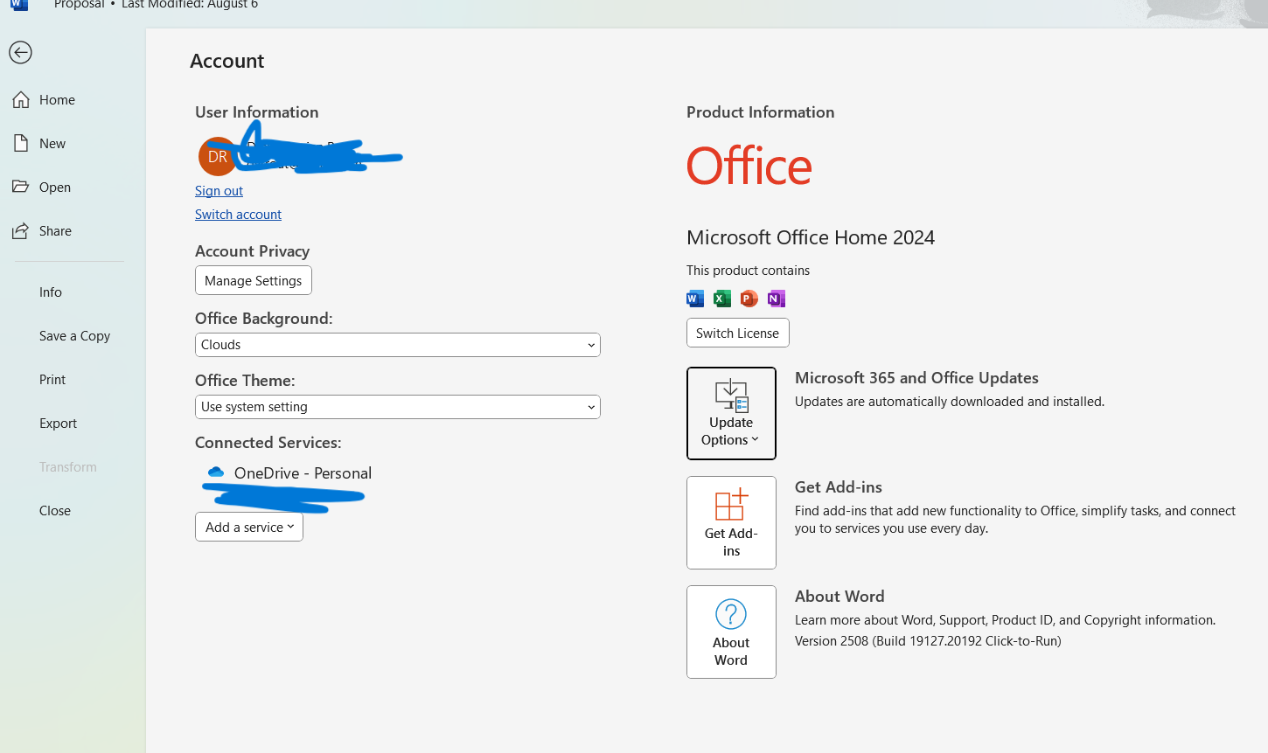Viewport: 1268px width, 753px height.
Task: Click the OneDrive - Personal service entry
Action: [x=289, y=473]
